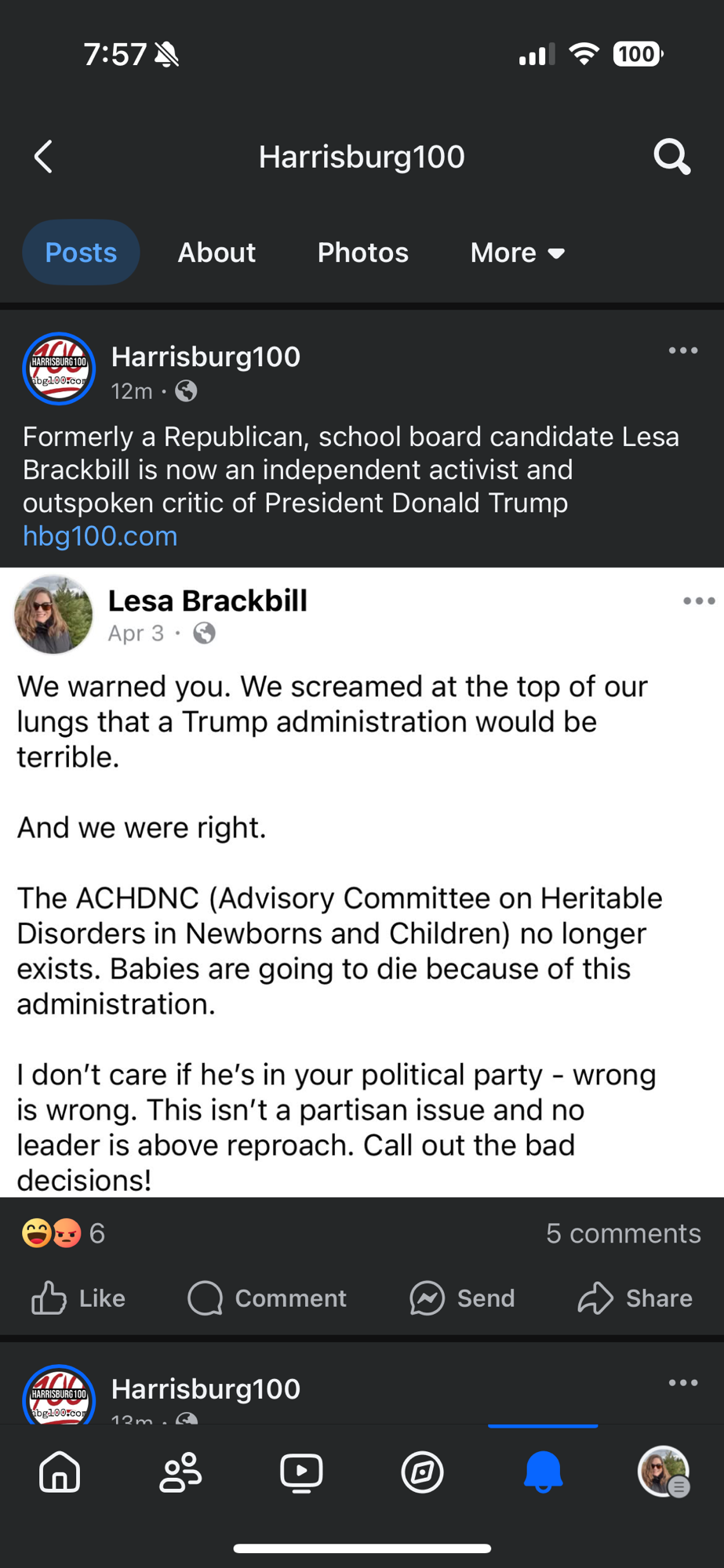Image resolution: width=724 pixels, height=1568 pixels.
Task: Open the Notifications bell icon
Action: point(543,1472)
